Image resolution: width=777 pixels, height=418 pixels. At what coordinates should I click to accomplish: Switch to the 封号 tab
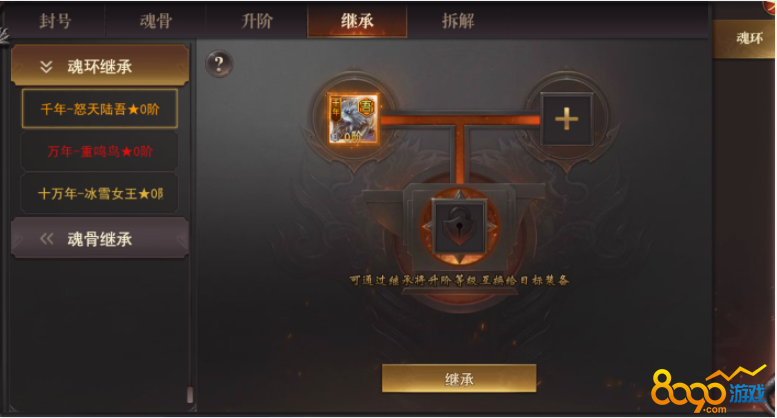(55, 21)
